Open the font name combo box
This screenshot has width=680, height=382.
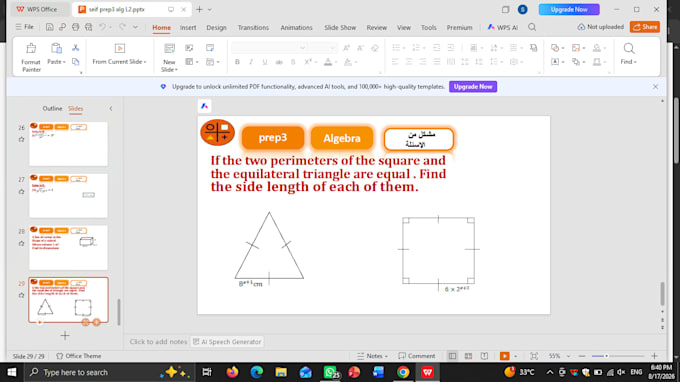[269, 48]
